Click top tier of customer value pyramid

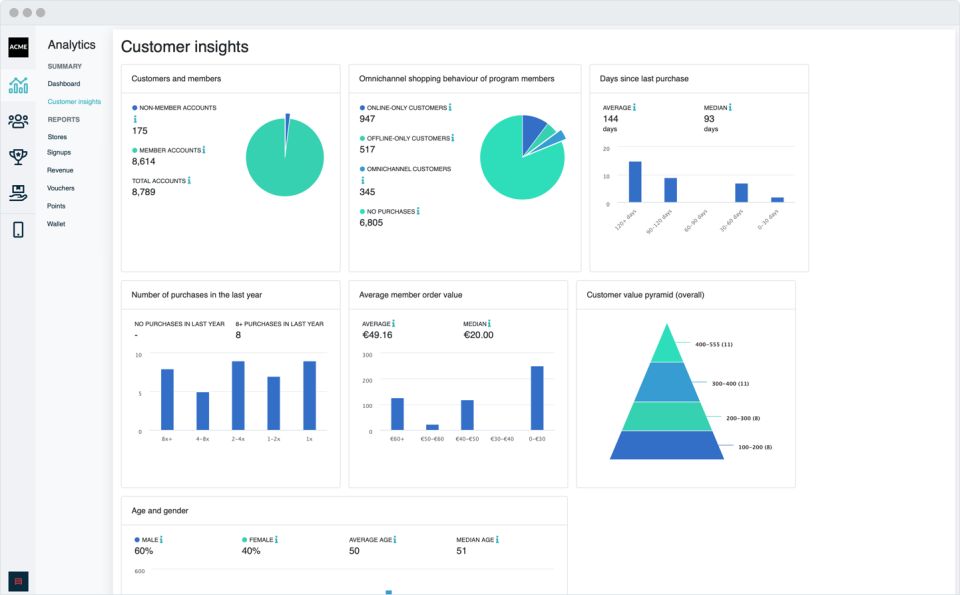666,346
